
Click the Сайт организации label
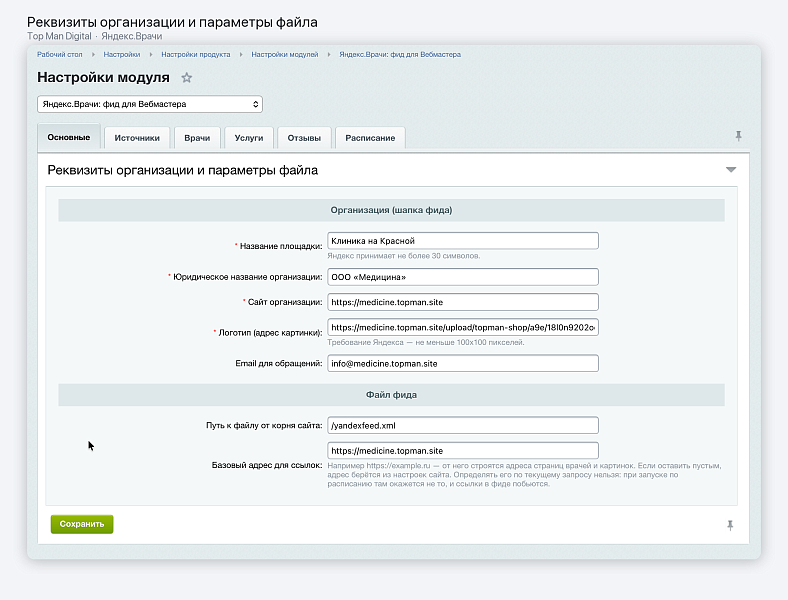click(285, 302)
